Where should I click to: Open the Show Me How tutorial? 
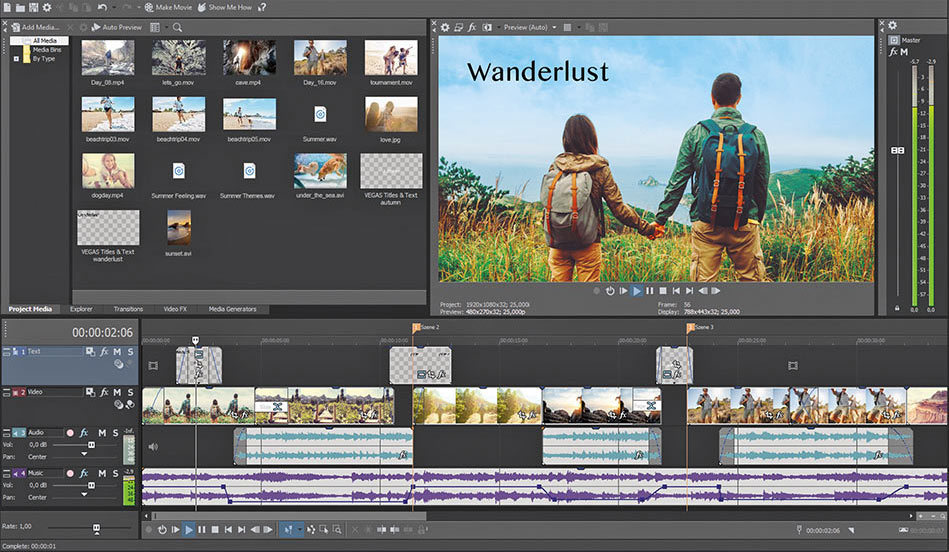[230, 7]
